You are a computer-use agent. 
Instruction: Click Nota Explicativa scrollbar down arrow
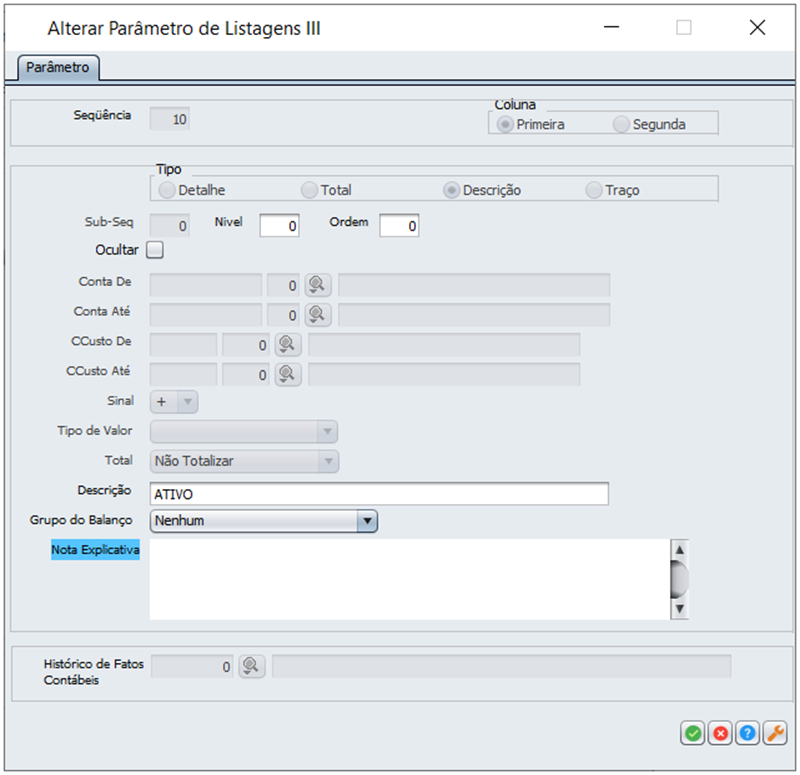[x=680, y=608]
